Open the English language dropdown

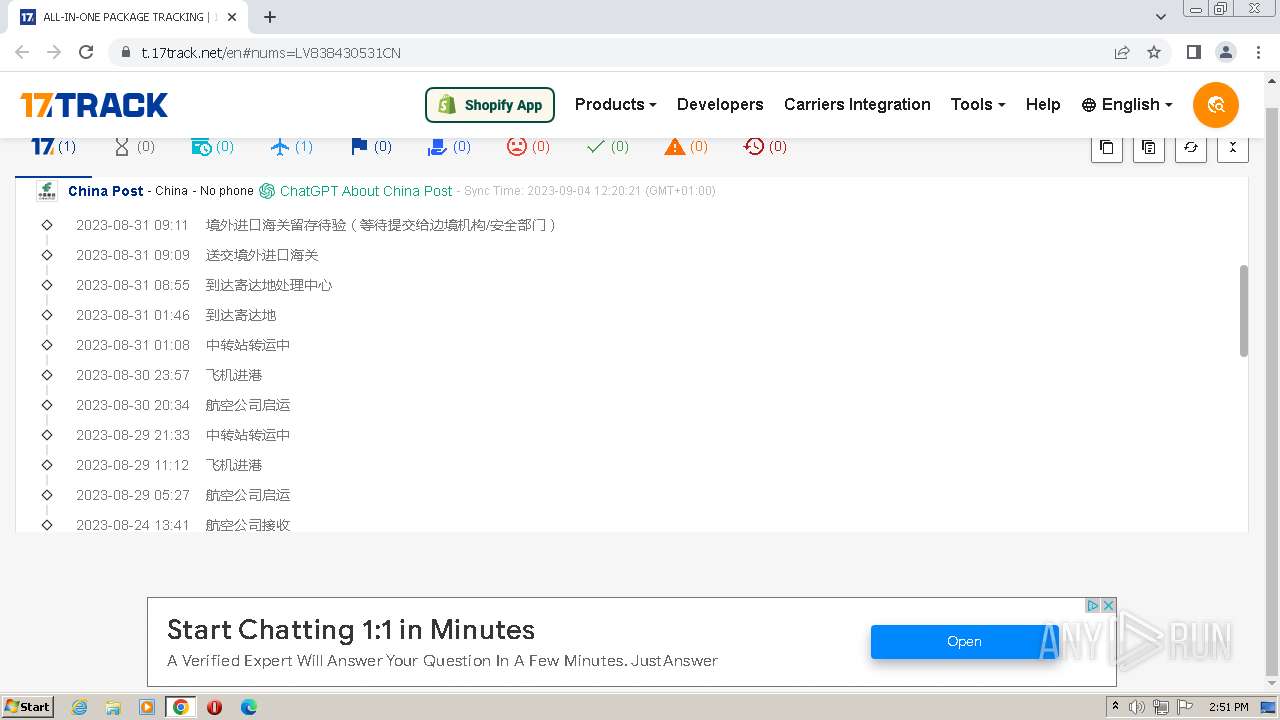tap(1127, 104)
